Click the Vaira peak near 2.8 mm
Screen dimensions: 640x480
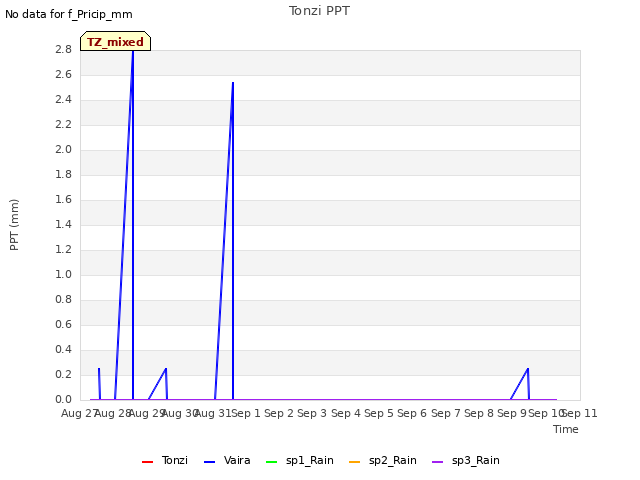(133, 51)
